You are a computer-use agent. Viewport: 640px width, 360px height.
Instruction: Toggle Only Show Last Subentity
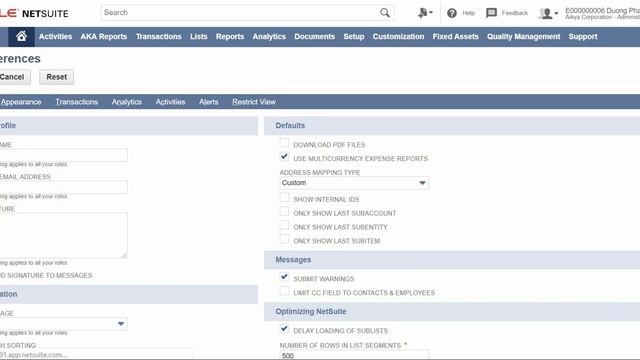pos(284,225)
